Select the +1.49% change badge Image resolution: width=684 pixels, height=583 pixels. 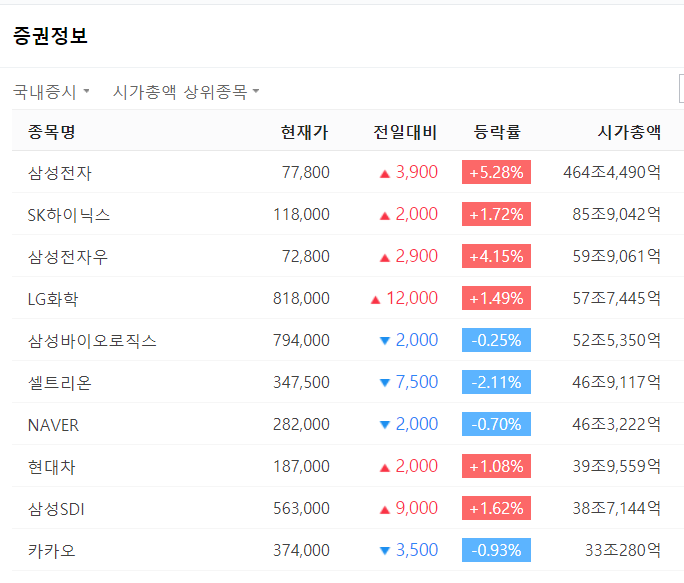coord(496,298)
